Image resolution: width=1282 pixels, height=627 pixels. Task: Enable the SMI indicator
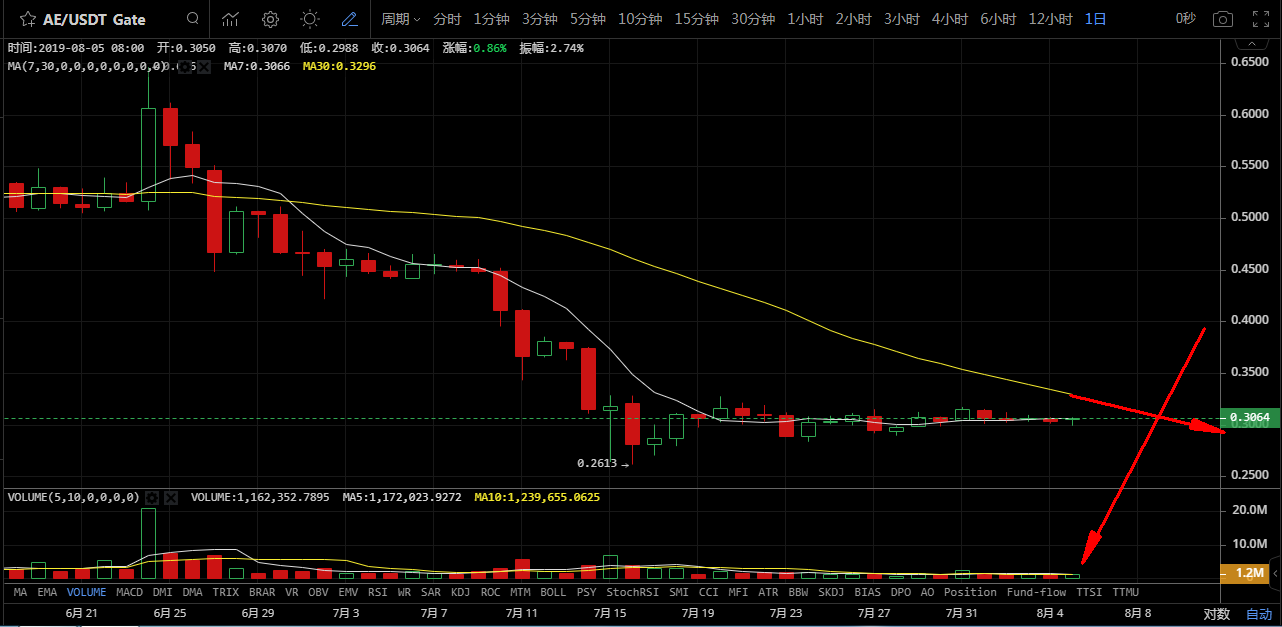click(x=679, y=592)
